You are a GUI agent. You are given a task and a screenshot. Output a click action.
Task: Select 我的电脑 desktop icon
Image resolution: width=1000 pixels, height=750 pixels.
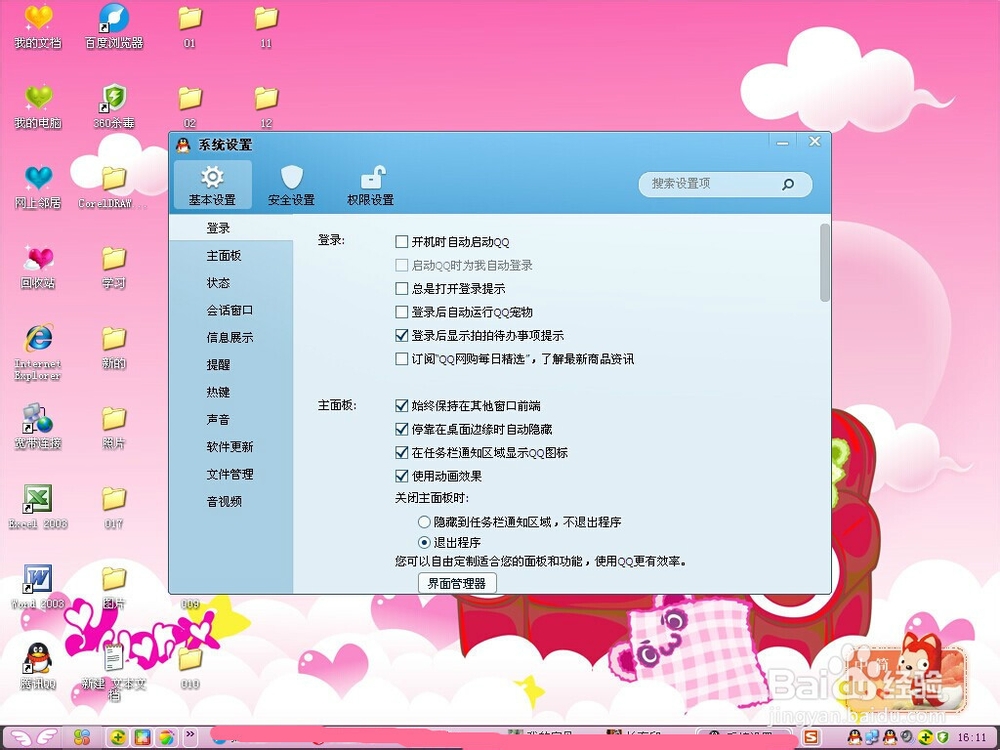[38, 107]
